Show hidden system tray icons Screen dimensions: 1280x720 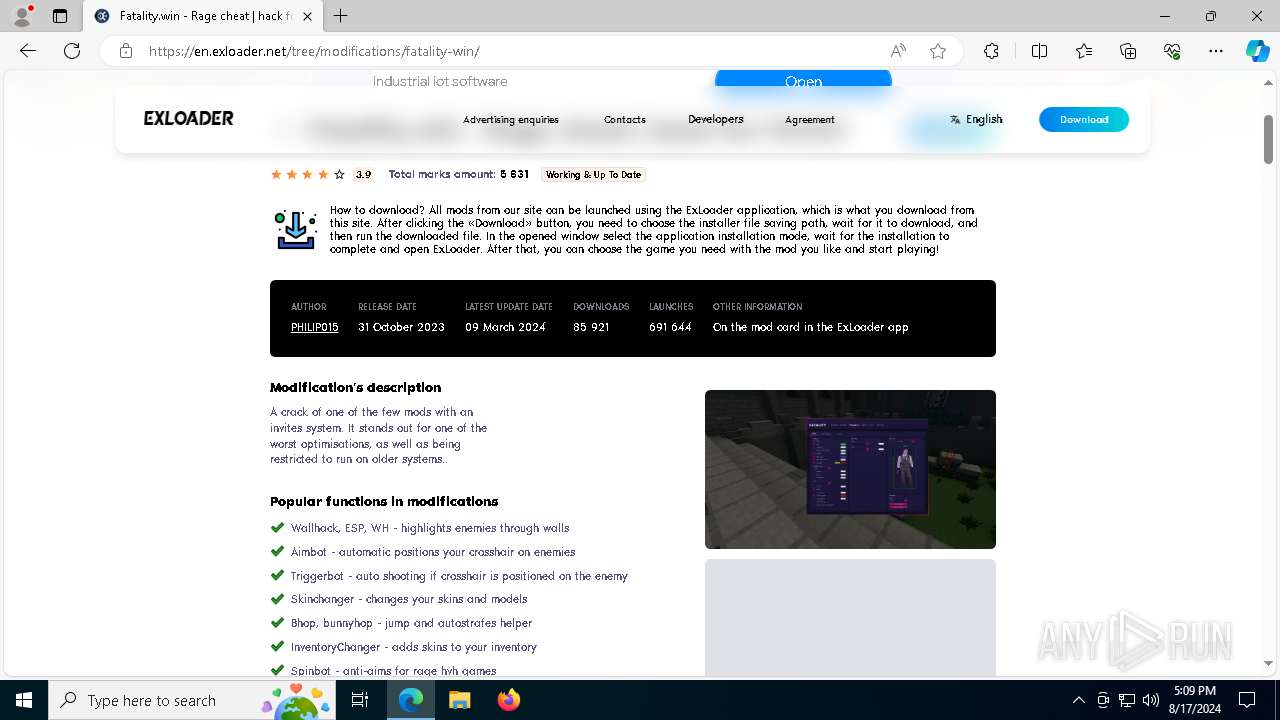point(1078,700)
